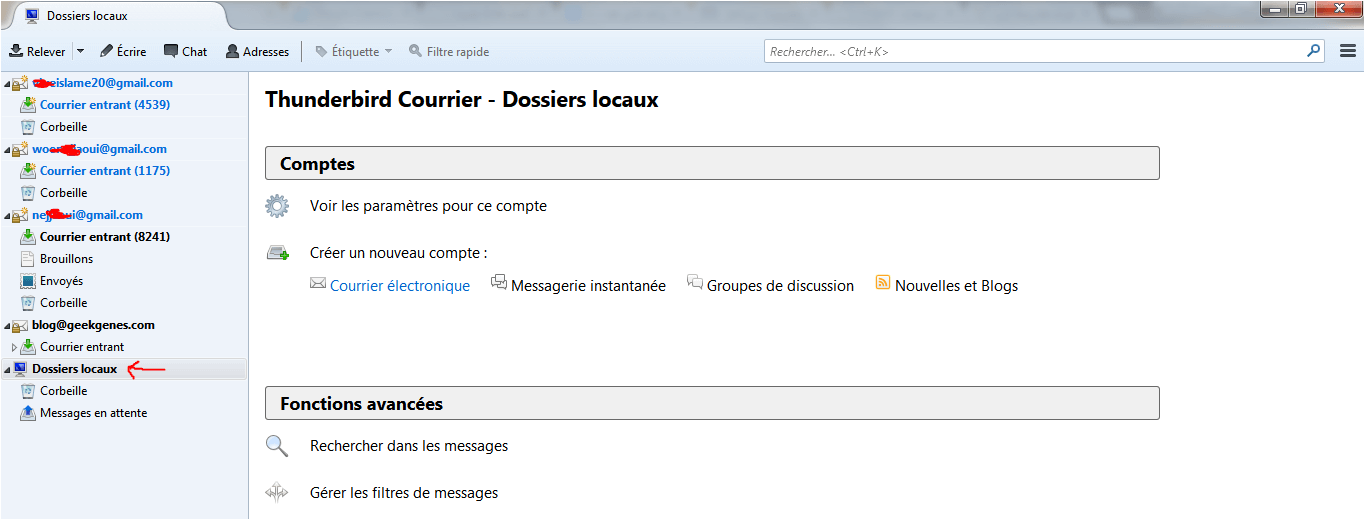Viewport: 1365px width, 520px height.
Task: Open Corbeille below Envoyés
Action: 63,303
